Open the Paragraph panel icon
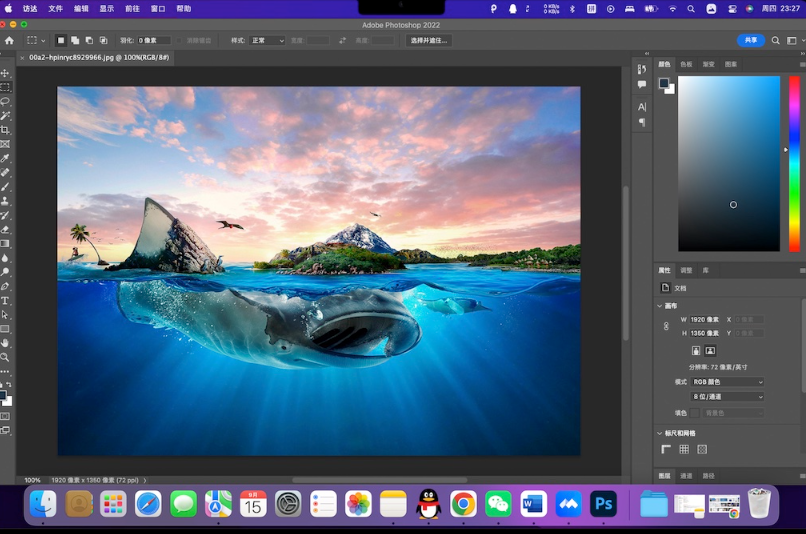This screenshot has width=806, height=534. pyautogui.click(x=642, y=122)
